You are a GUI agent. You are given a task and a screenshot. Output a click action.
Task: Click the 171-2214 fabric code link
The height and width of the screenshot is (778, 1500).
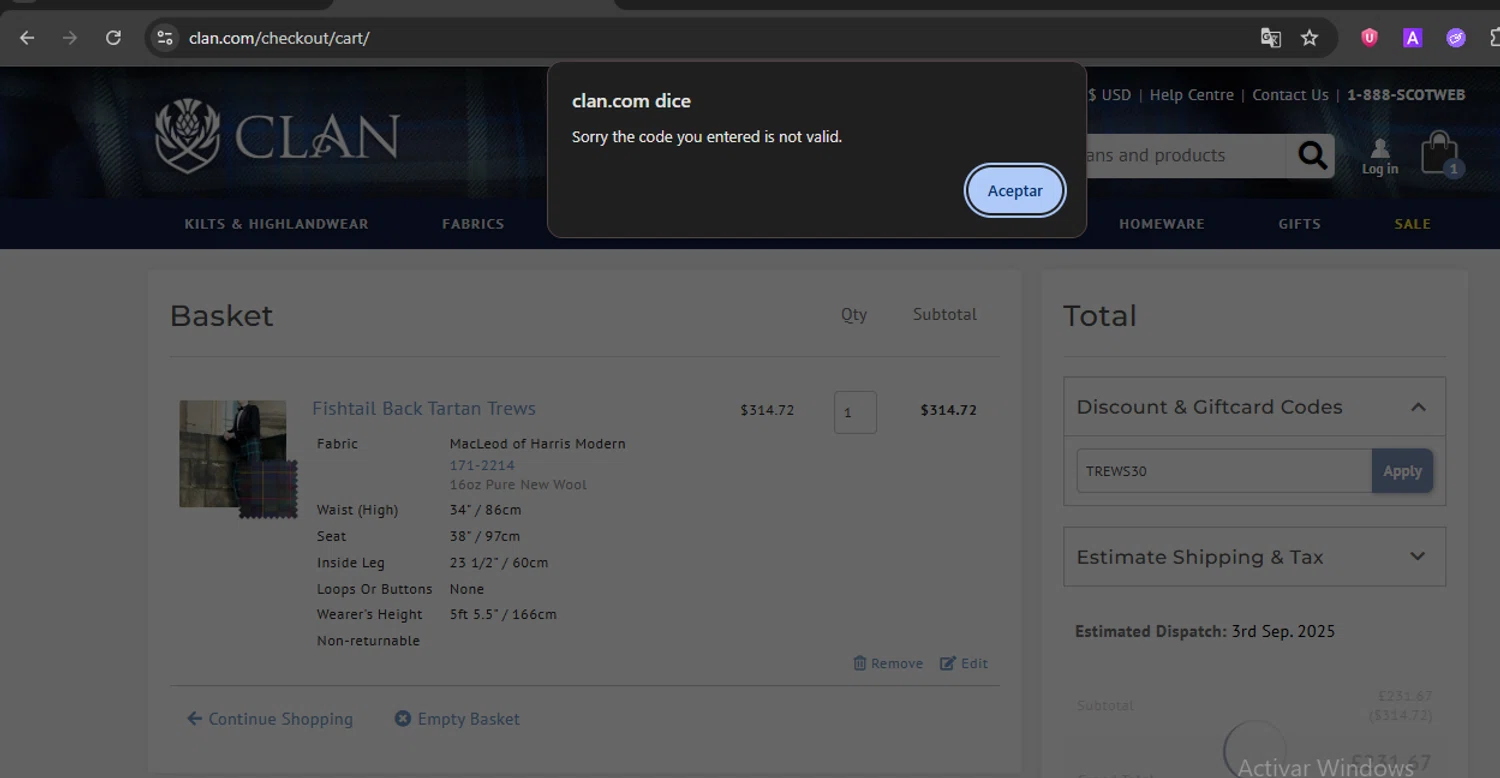(x=482, y=465)
